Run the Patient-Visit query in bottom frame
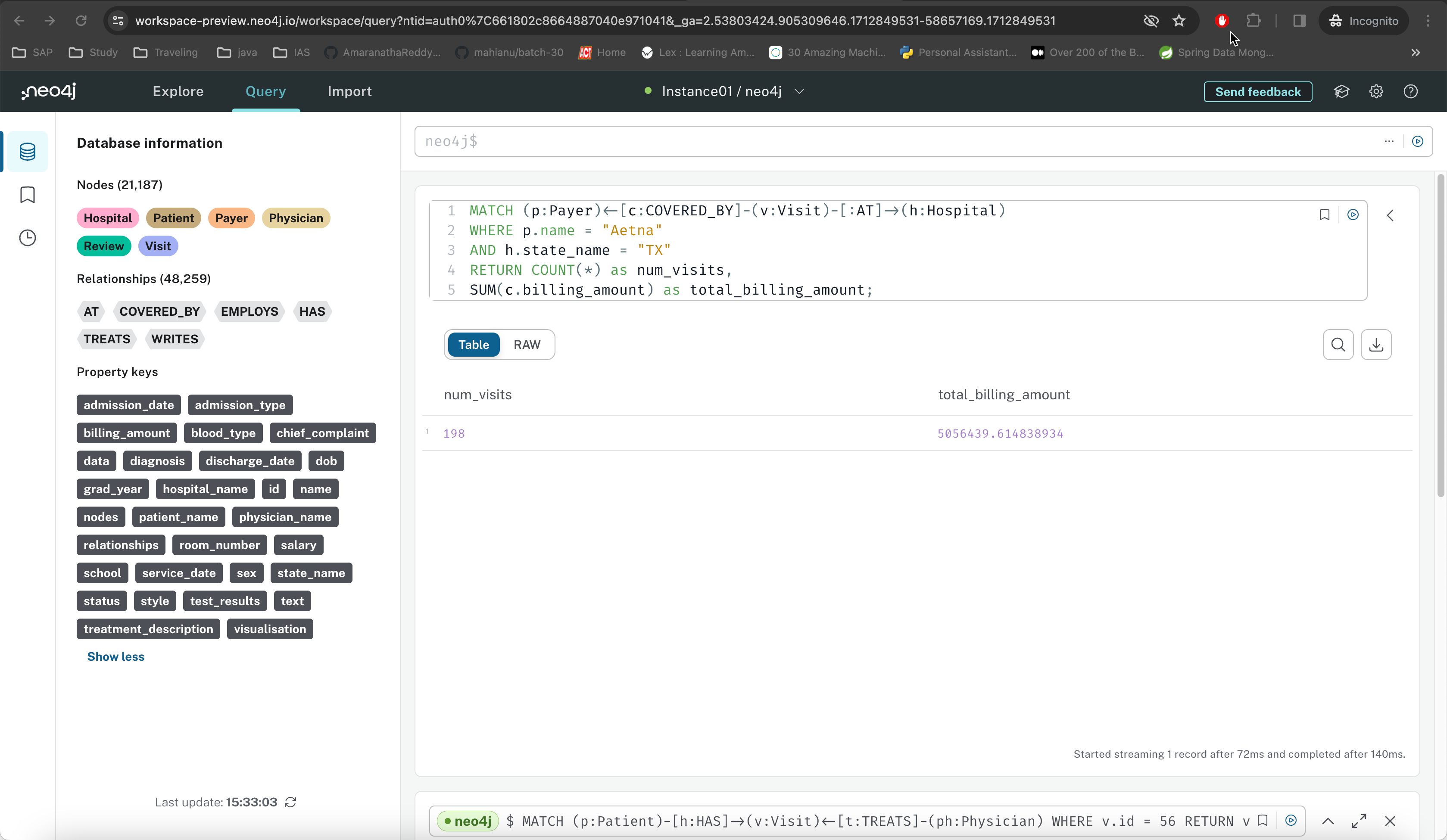This screenshot has height=840, width=1447. tap(1291, 821)
